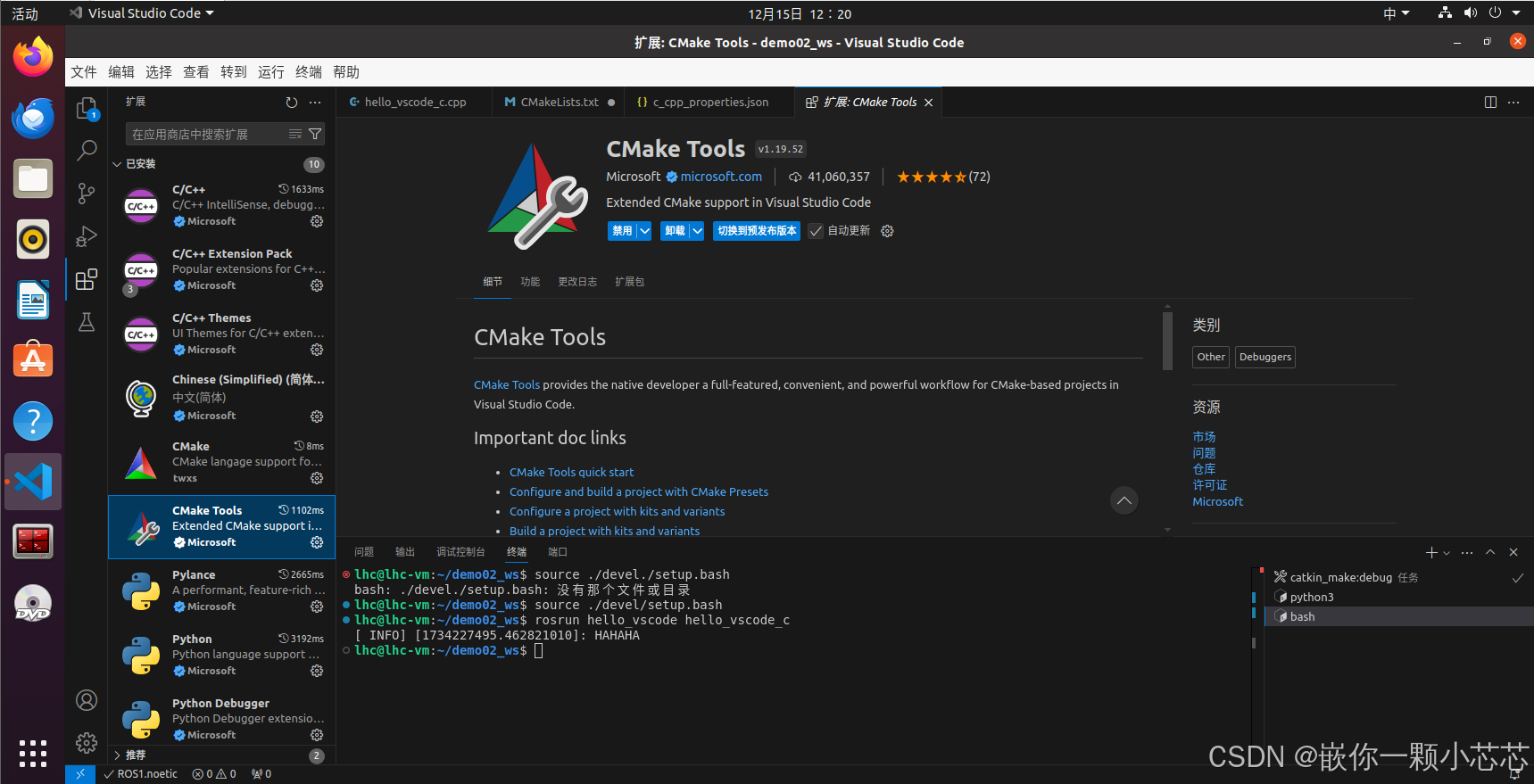Image resolution: width=1534 pixels, height=784 pixels.
Task: Open the Manage gear in activity bar
Action: 87,742
